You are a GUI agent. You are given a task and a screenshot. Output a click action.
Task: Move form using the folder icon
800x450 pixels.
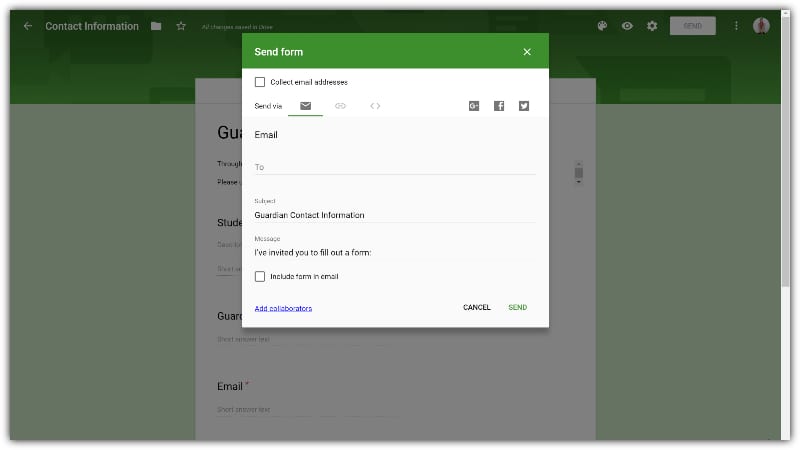156,26
